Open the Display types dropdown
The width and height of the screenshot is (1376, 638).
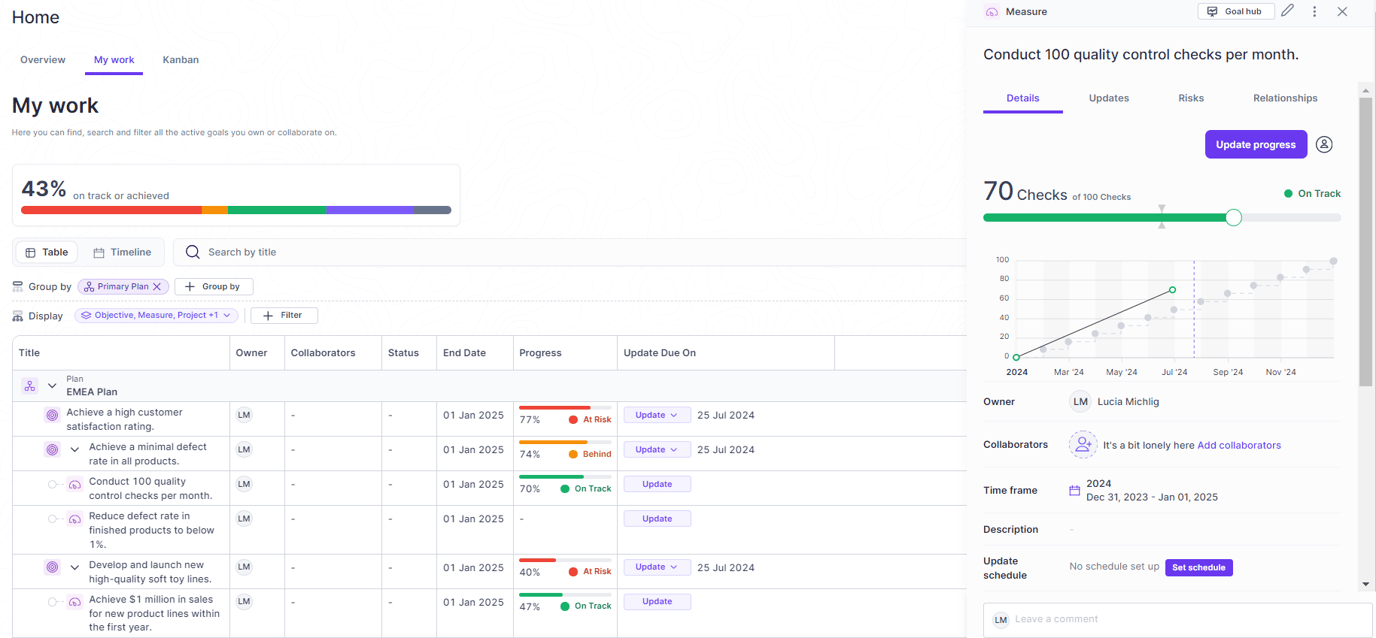(x=157, y=316)
